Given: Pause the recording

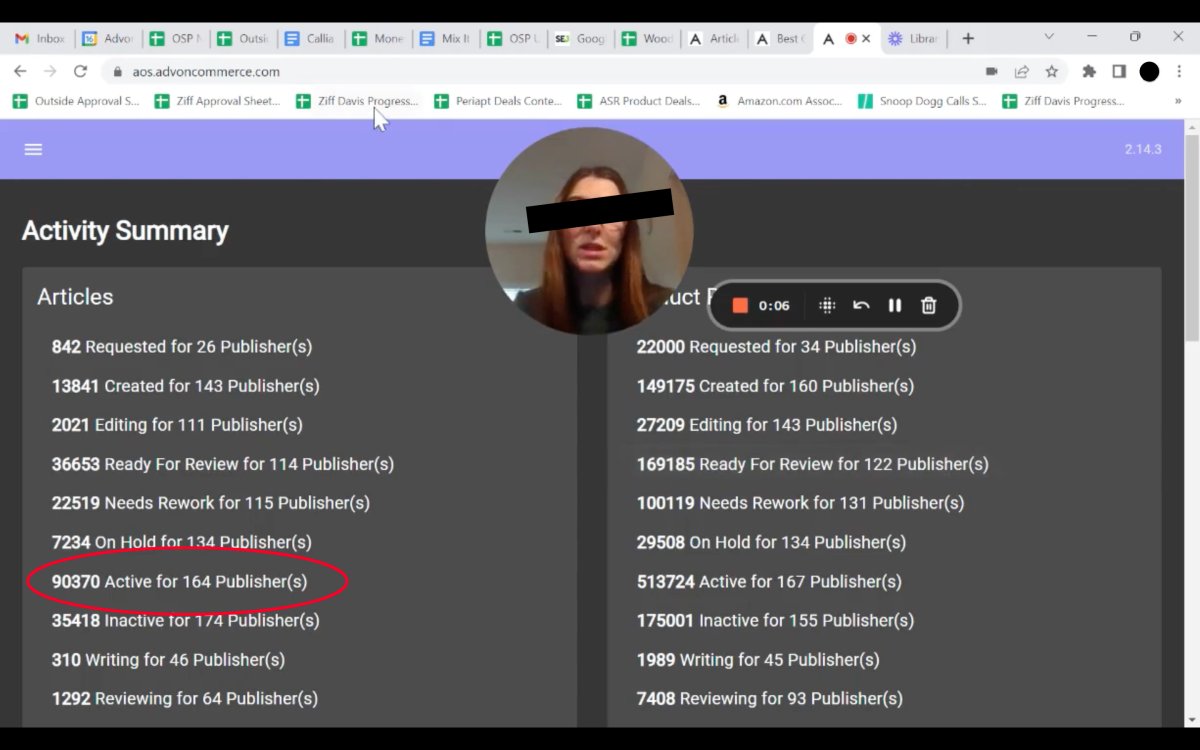Looking at the screenshot, I should click(x=895, y=306).
